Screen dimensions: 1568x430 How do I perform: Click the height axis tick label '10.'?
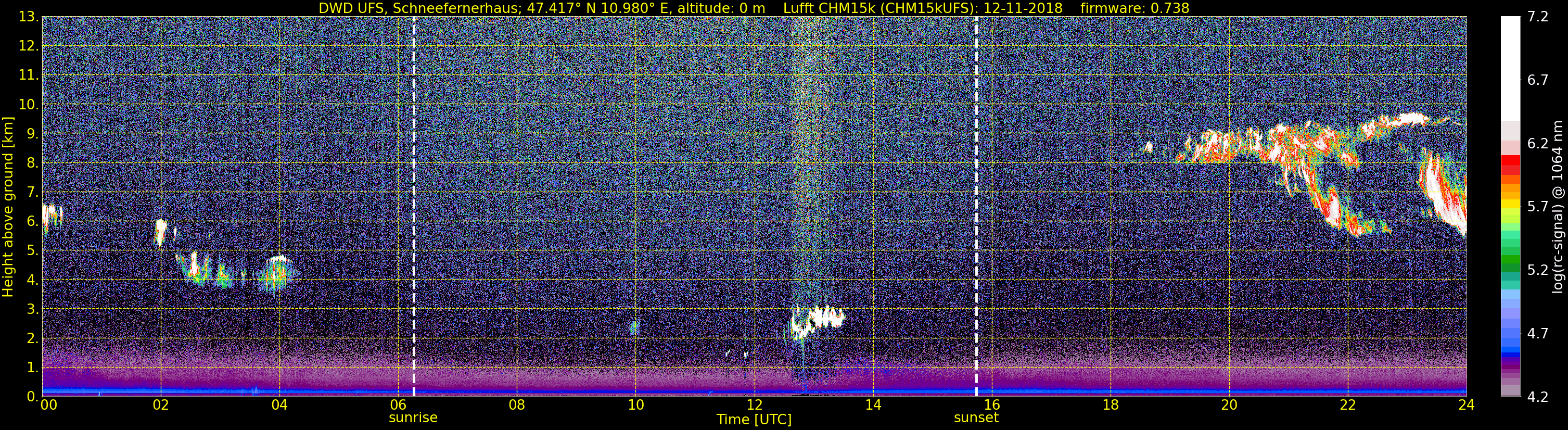point(28,104)
